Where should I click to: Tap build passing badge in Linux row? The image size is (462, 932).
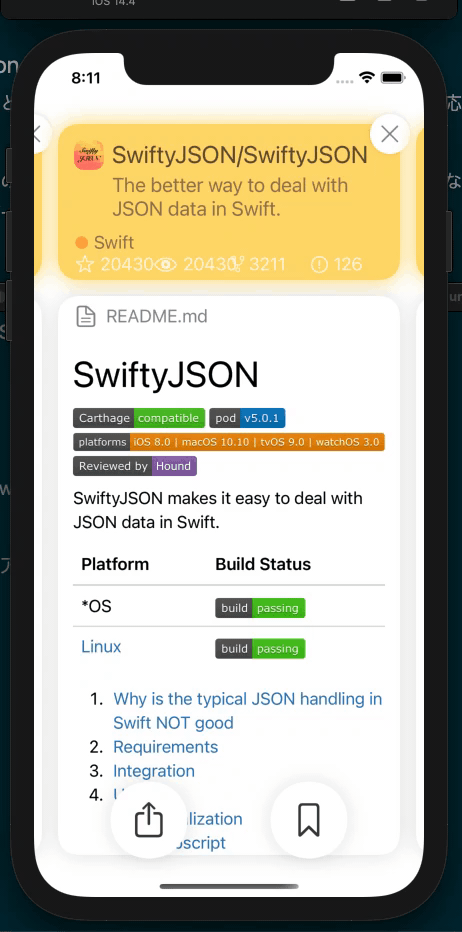[260, 648]
